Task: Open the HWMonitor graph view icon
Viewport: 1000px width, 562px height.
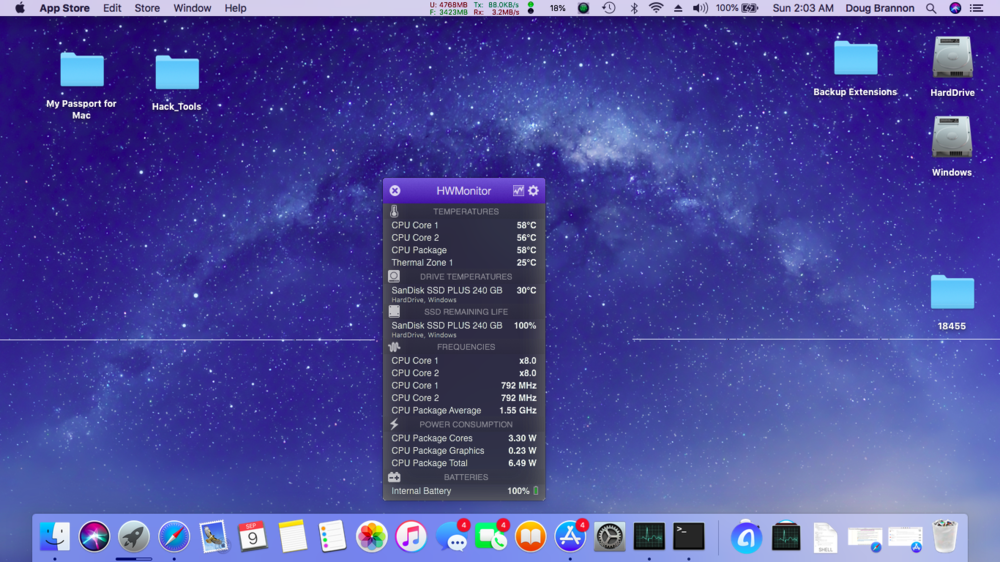Action: (518, 191)
